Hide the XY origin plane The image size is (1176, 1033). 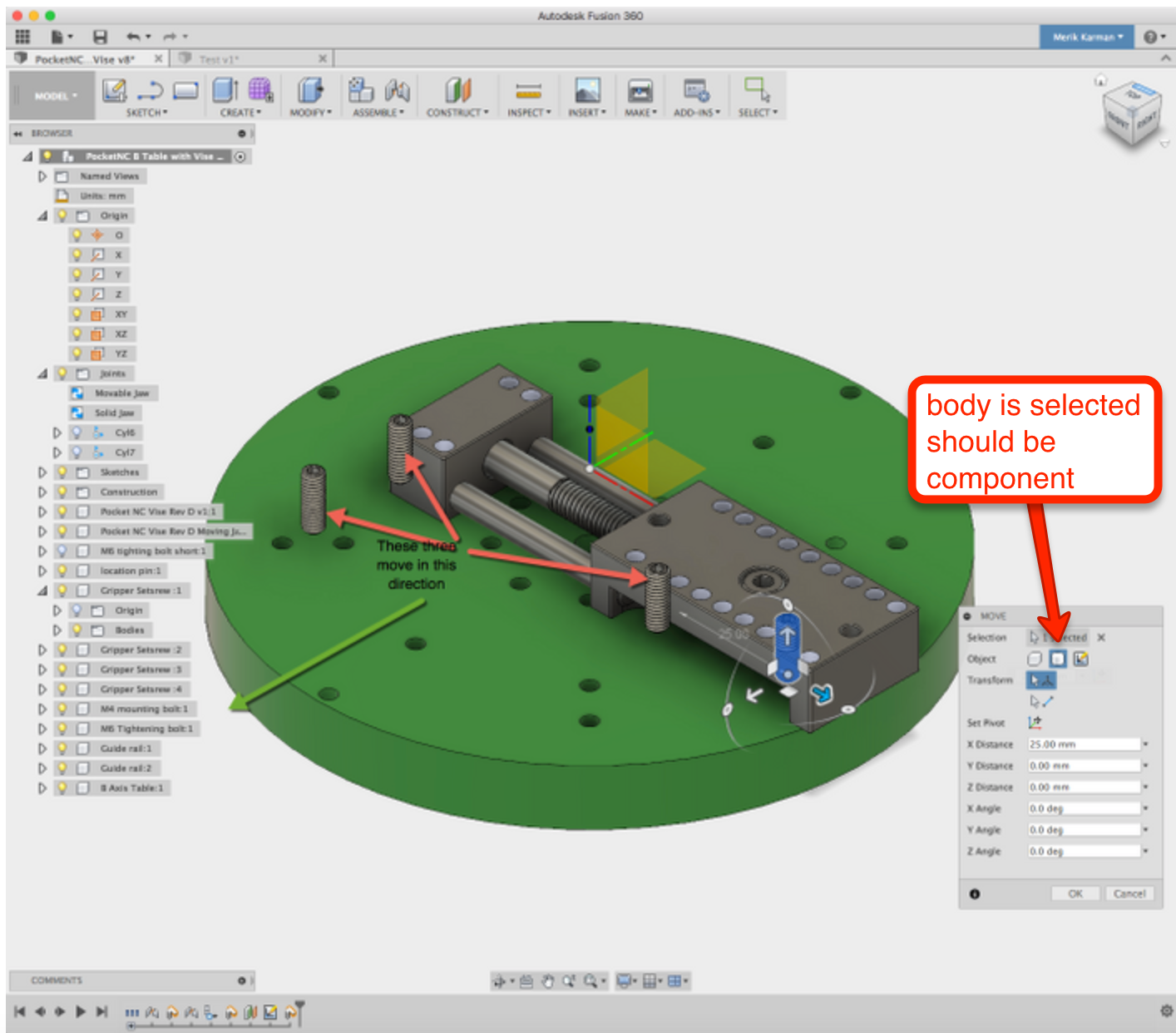point(77,314)
